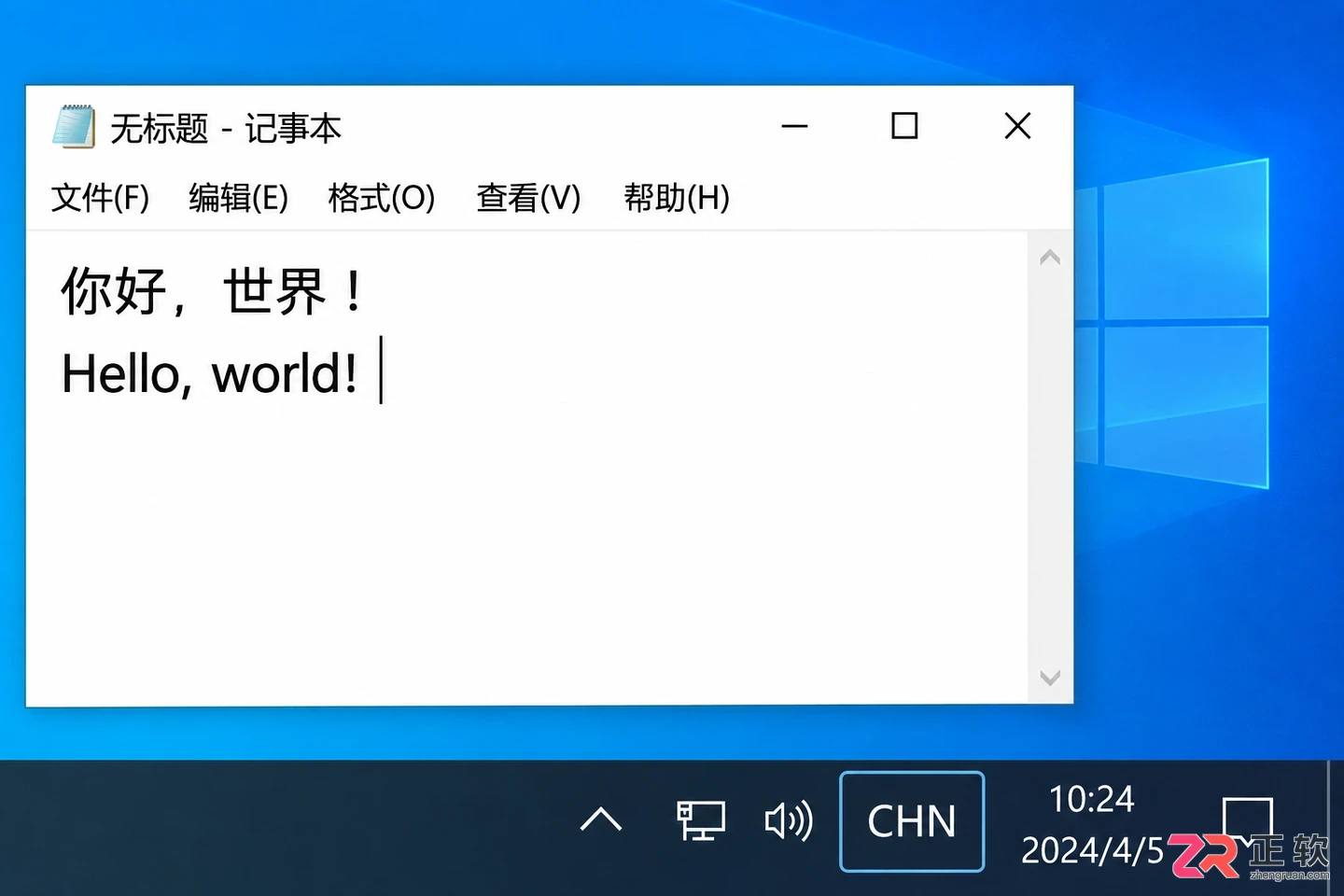Screen dimensions: 1344x896
Task: Click the text line "你好，世界！"
Action: (x=212, y=291)
